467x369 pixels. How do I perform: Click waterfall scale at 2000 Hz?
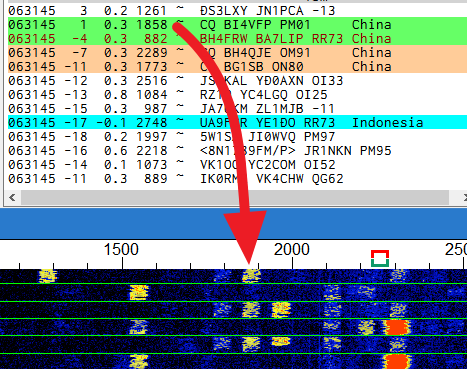point(292,250)
